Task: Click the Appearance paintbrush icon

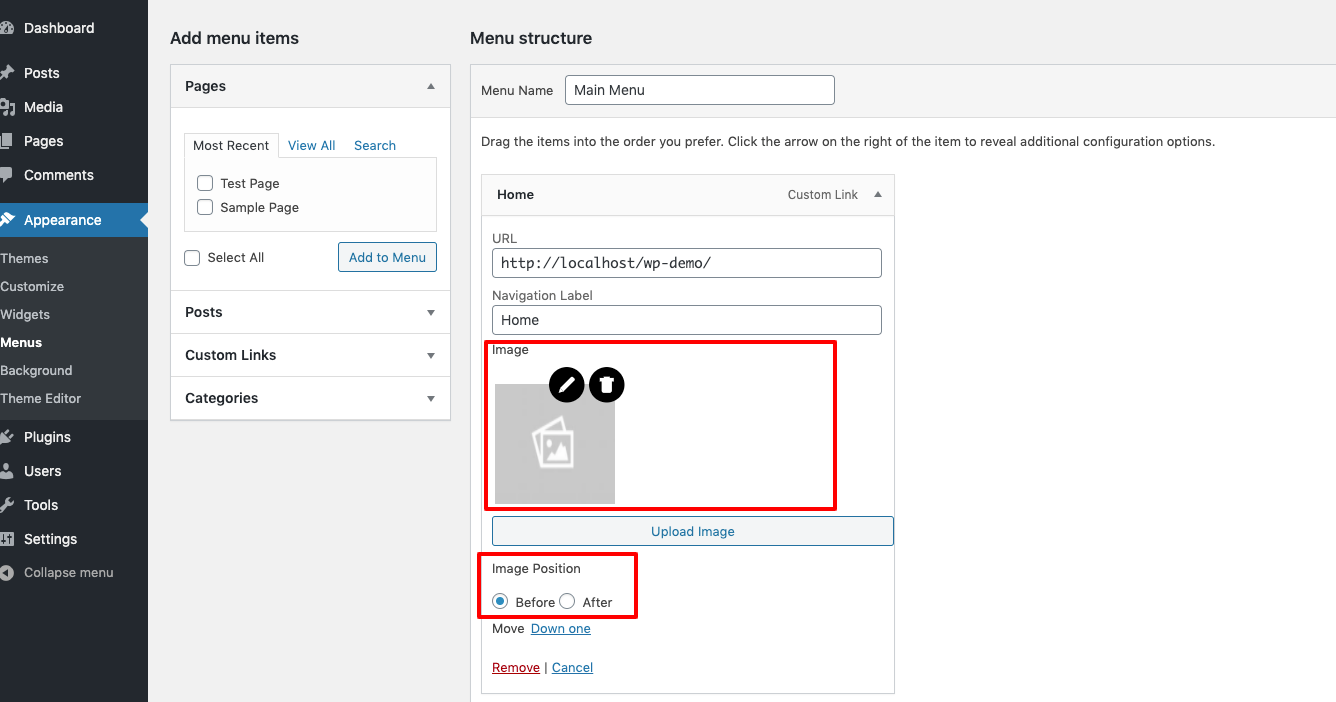Action: coord(6,220)
